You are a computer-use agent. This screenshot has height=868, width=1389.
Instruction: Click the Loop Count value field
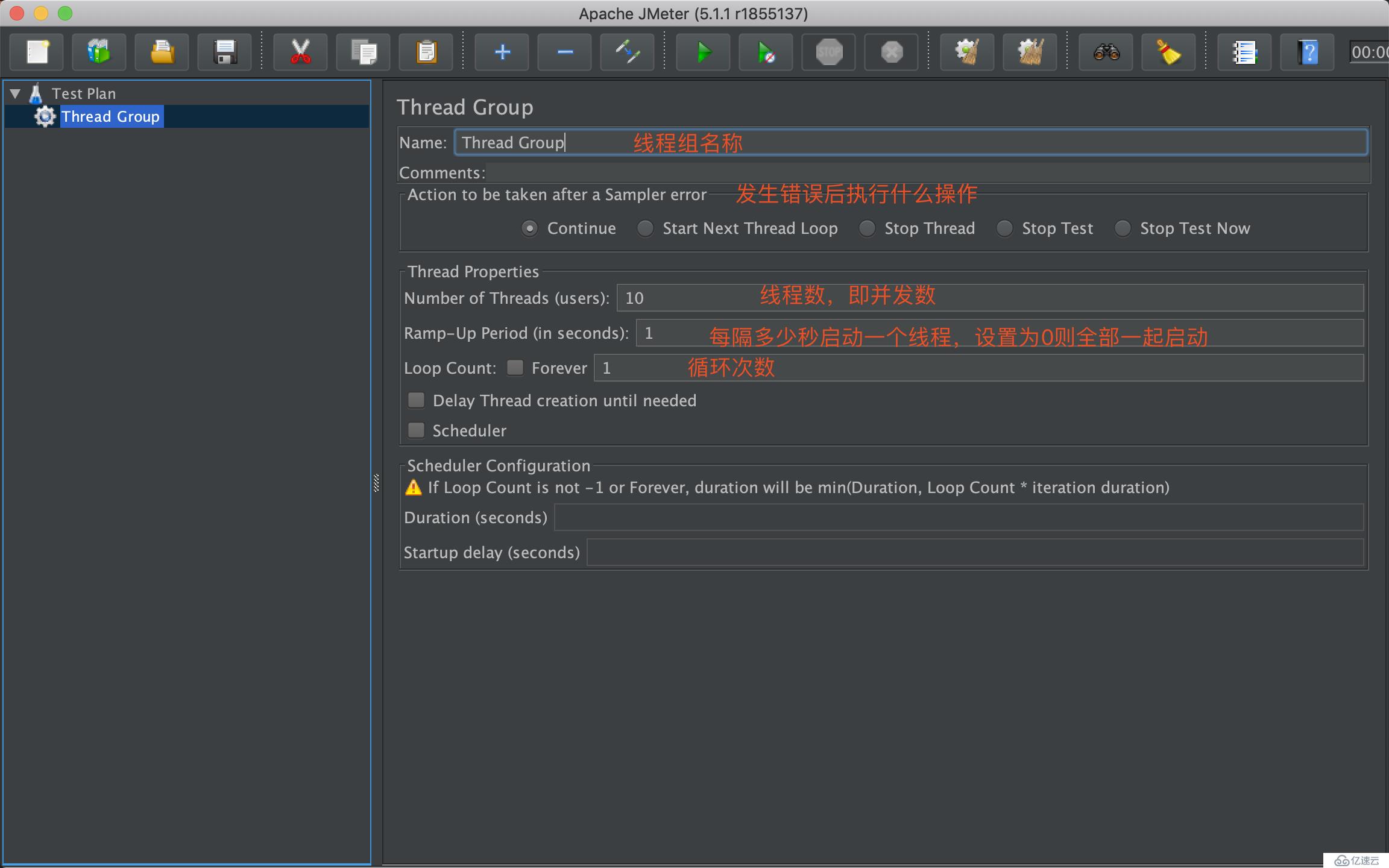click(979, 368)
